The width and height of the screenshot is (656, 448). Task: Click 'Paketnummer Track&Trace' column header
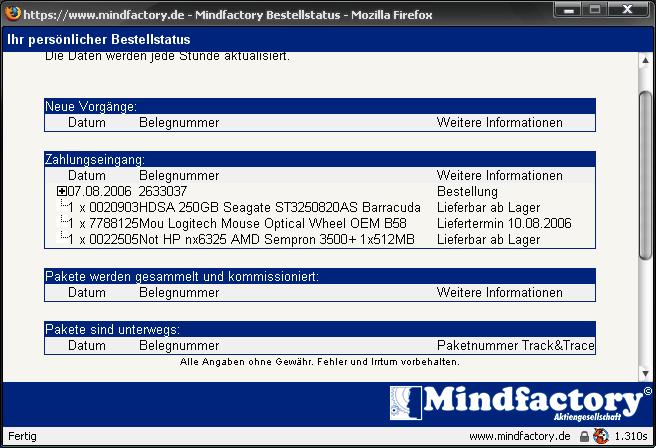[x=516, y=346]
